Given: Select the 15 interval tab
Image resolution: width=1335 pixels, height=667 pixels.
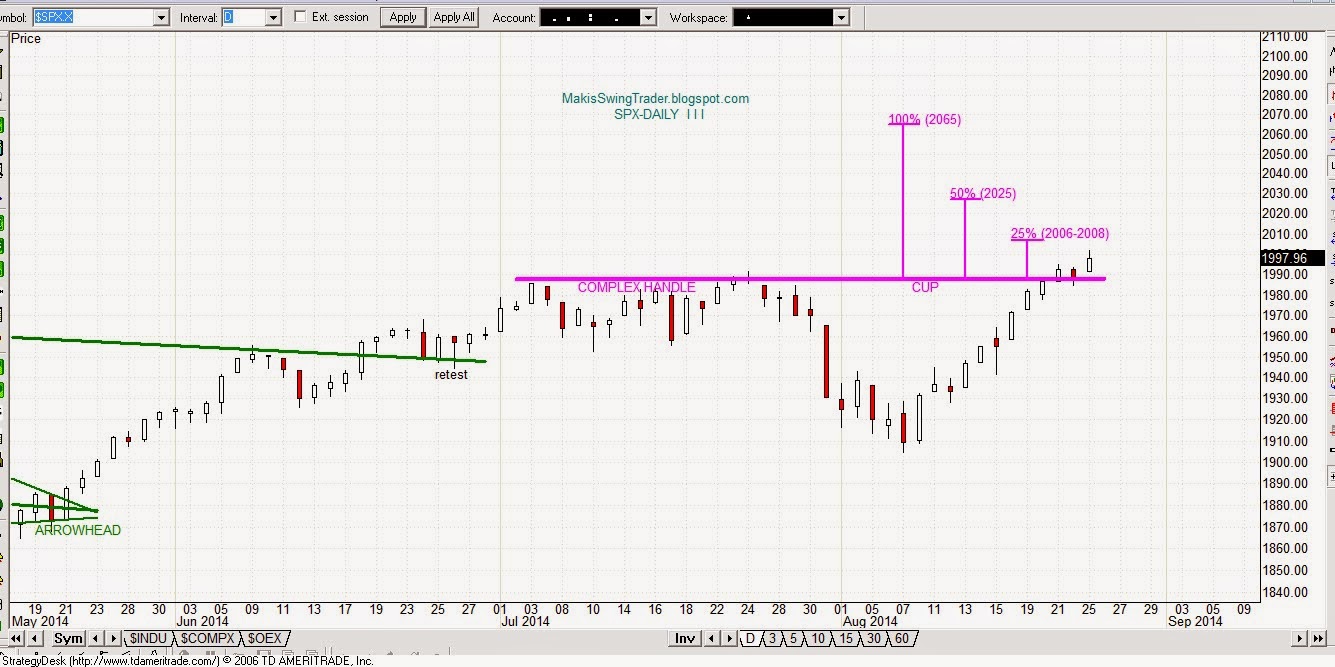Looking at the screenshot, I should click(846, 638).
